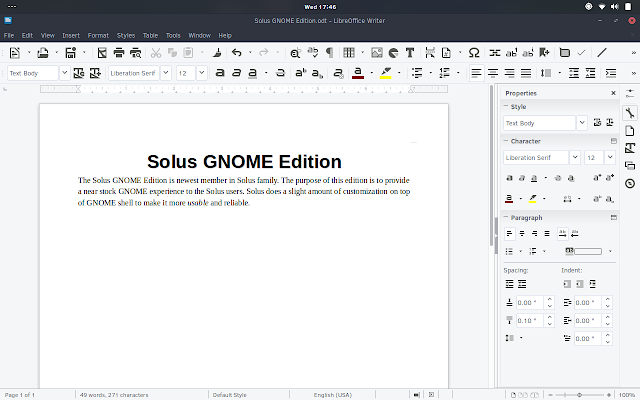Click the Check Spelling icon

(x=313, y=52)
